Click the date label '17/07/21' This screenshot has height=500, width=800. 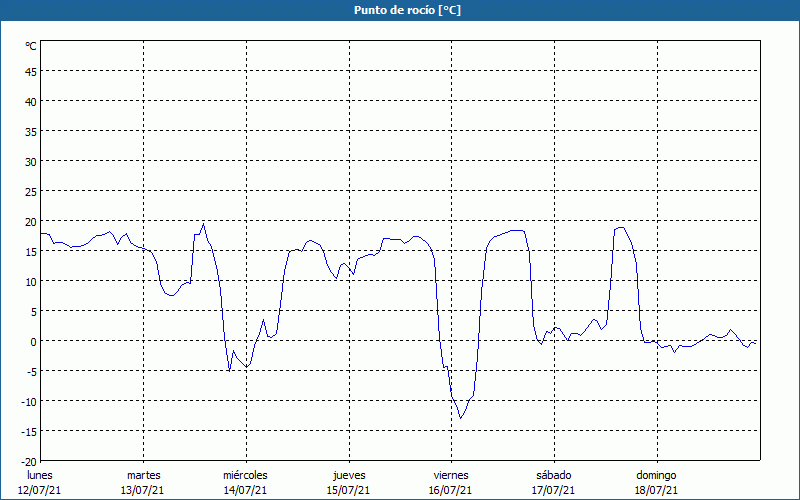pyautogui.click(x=554, y=490)
